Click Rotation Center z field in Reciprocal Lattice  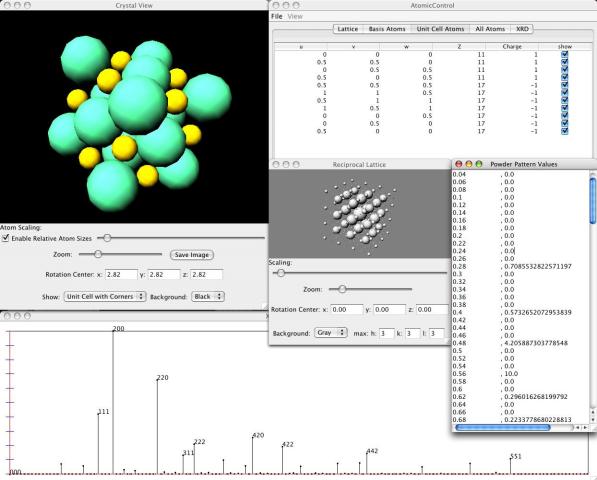click(x=433, y=309)
